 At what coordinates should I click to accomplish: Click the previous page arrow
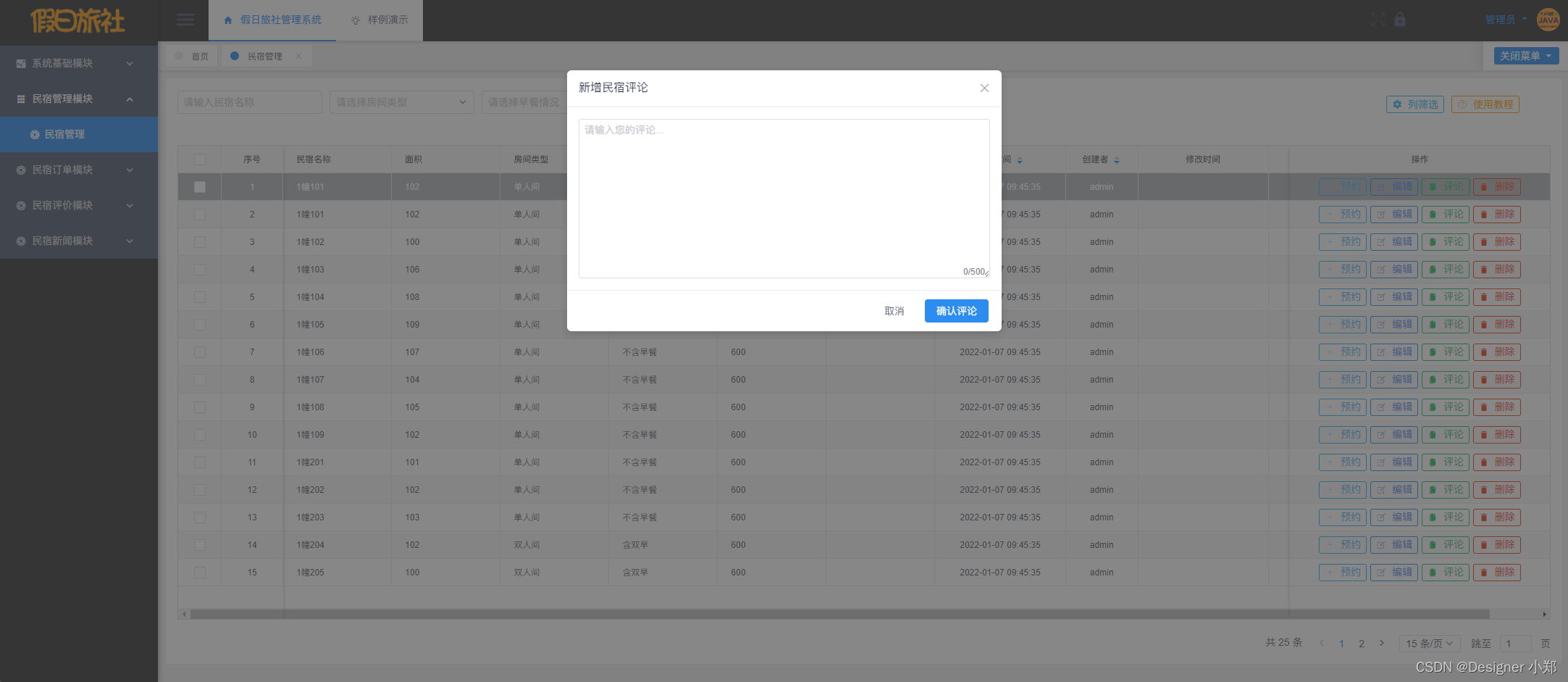pyautogui.click(x=1322, y=643)
